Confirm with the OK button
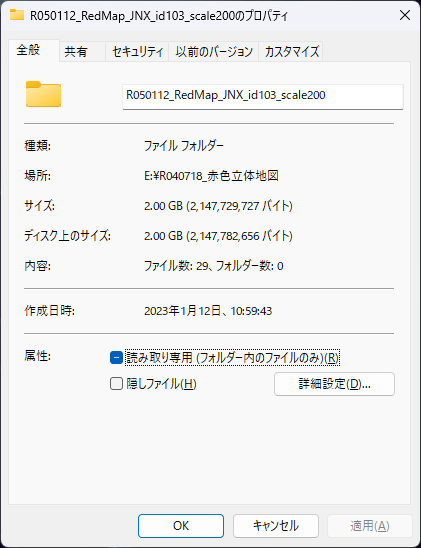 coord(181,526)
